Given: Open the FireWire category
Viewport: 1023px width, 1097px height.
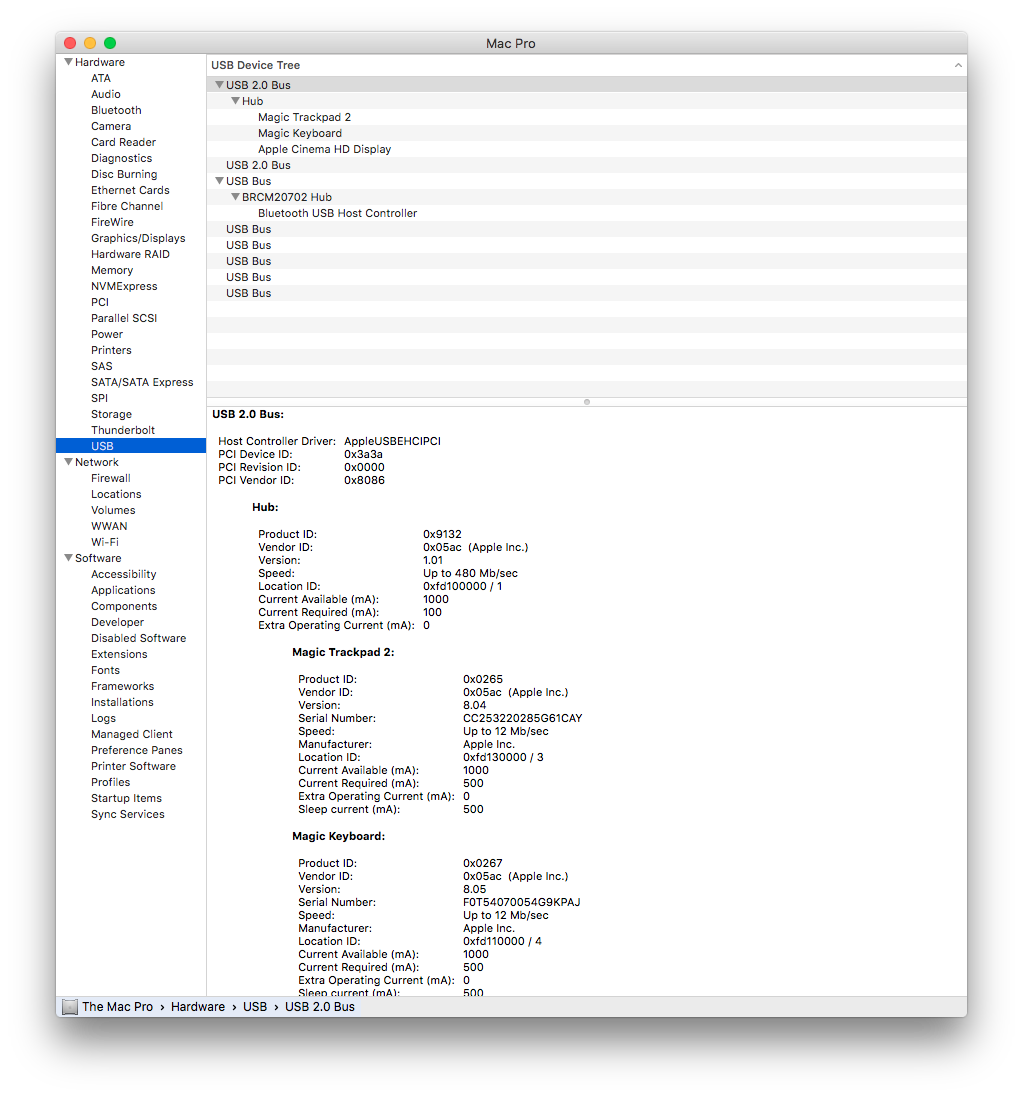Looking at the screenshot, I should pos(112,222).
